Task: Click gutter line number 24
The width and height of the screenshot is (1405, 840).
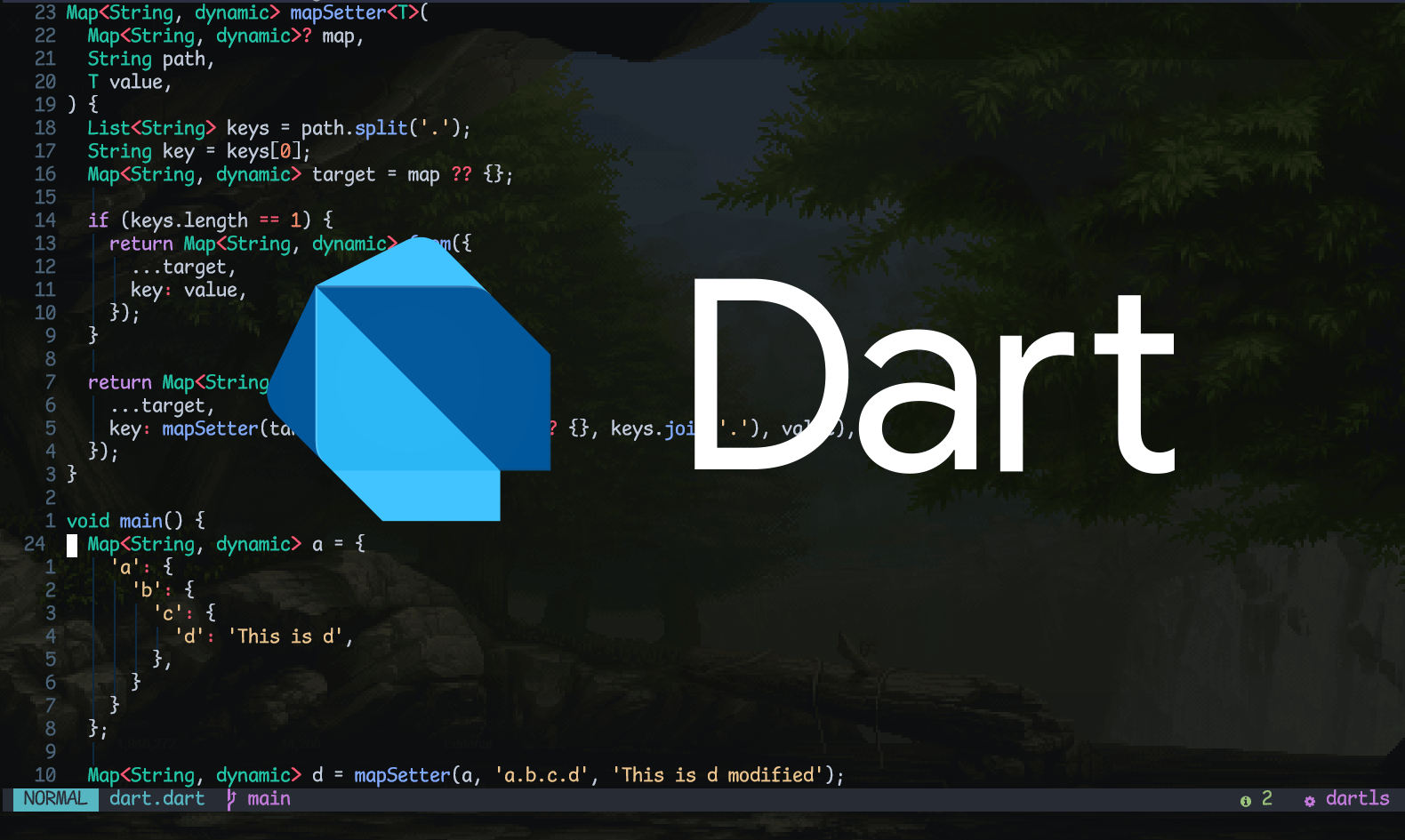Action: point(35,545)
